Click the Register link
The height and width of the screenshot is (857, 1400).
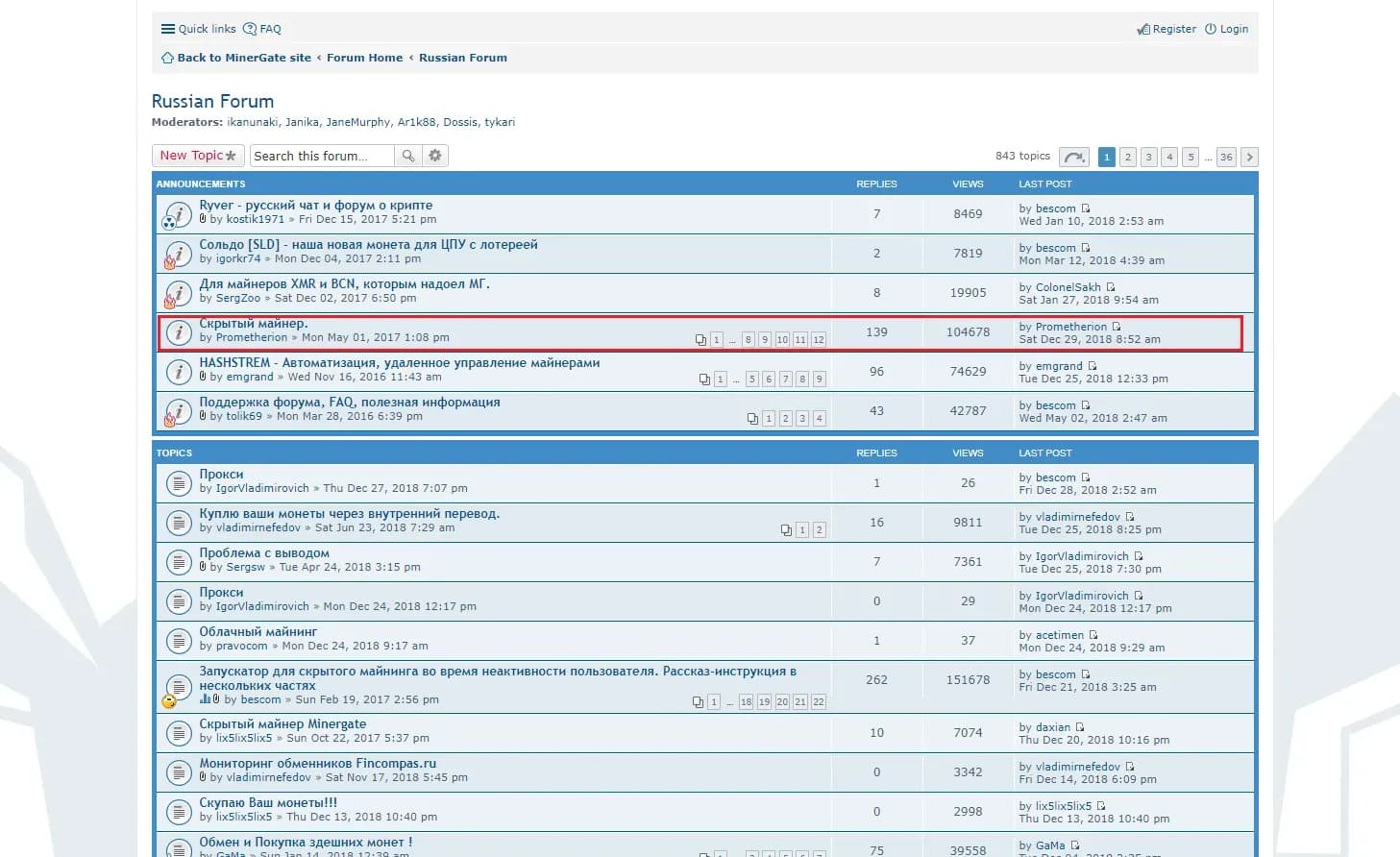[1167, 29]
